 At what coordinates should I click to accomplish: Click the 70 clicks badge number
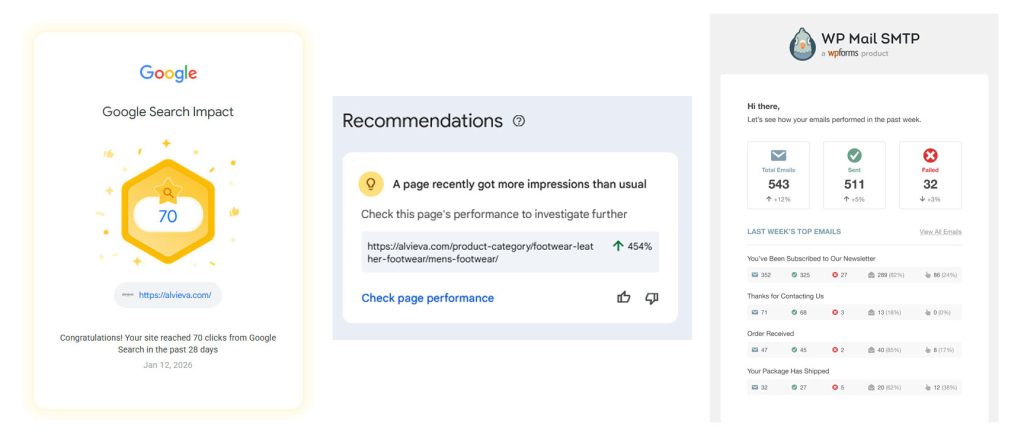point(168,215)
